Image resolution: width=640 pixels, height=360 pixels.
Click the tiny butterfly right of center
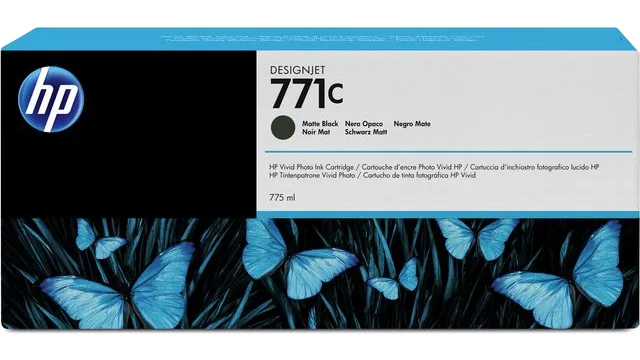(393, 278)
